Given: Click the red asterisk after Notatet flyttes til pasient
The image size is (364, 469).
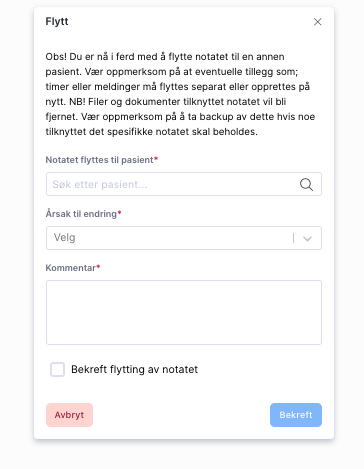Looking at the screenshot, I should (156, 158).
